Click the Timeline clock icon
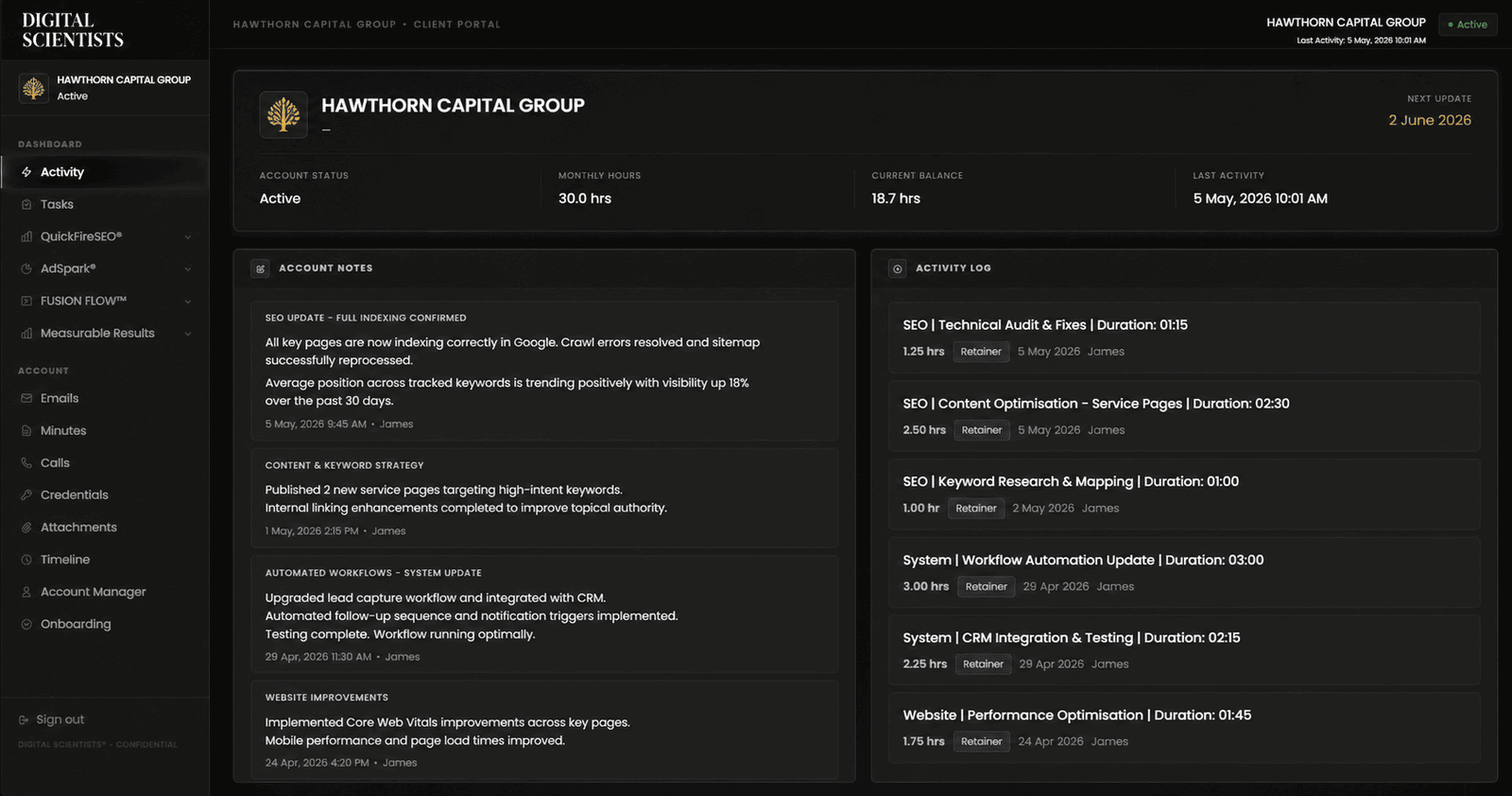Screen dimensions: 1512x796 pyautogui.click(x=26, y=560)
